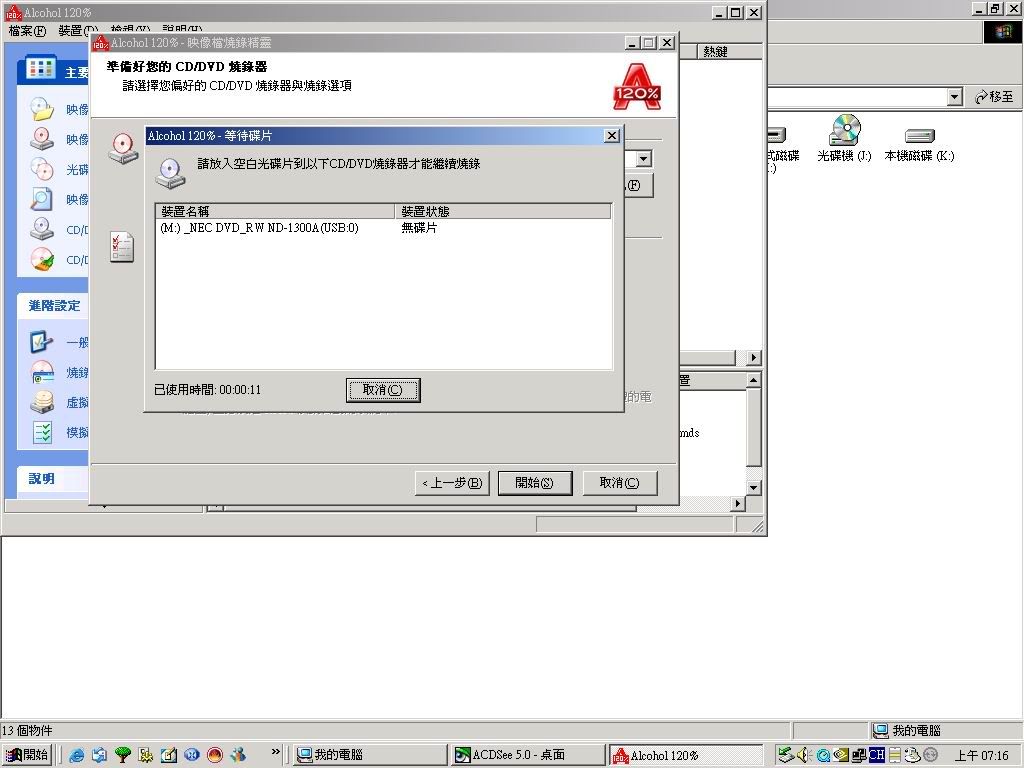
Task: Click the CD/DVD erase wizard icon in the sidebar
Action: coord(42,259)
